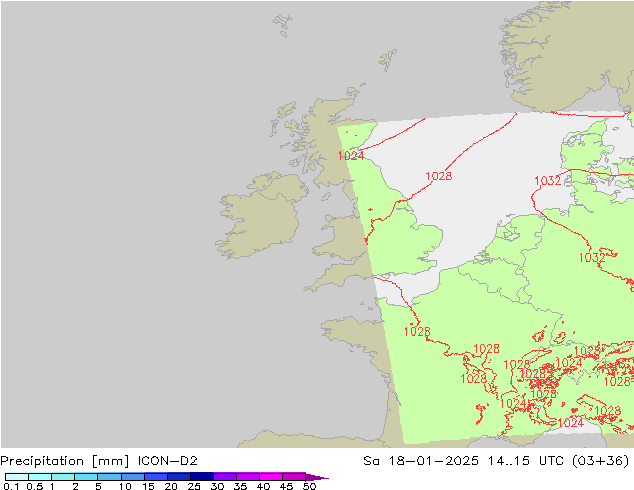Click the Precipitation [mm] title text

65,461
